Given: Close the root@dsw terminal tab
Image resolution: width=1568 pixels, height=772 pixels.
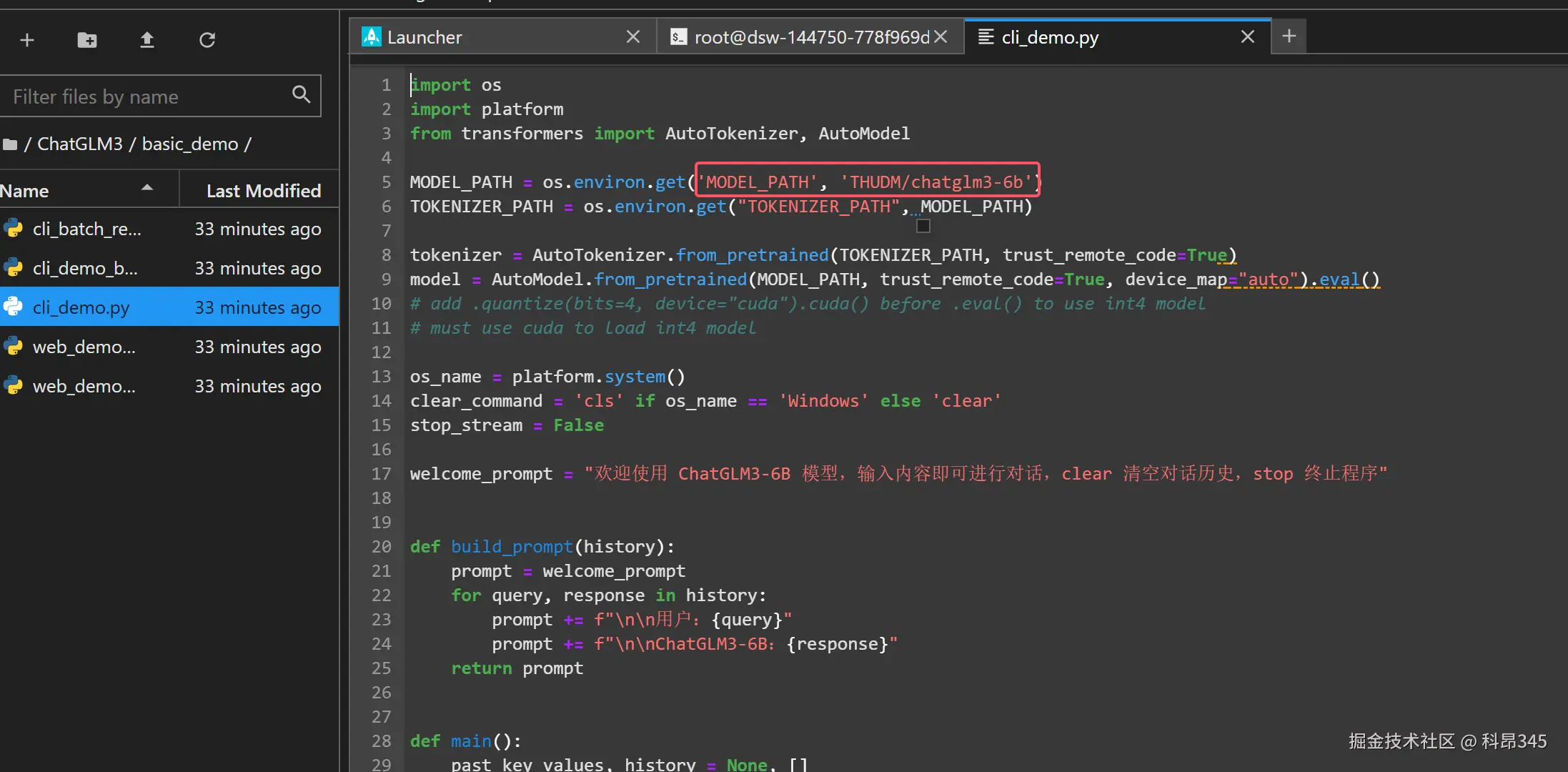Looking at the screenshot, I should pos(941,36).
